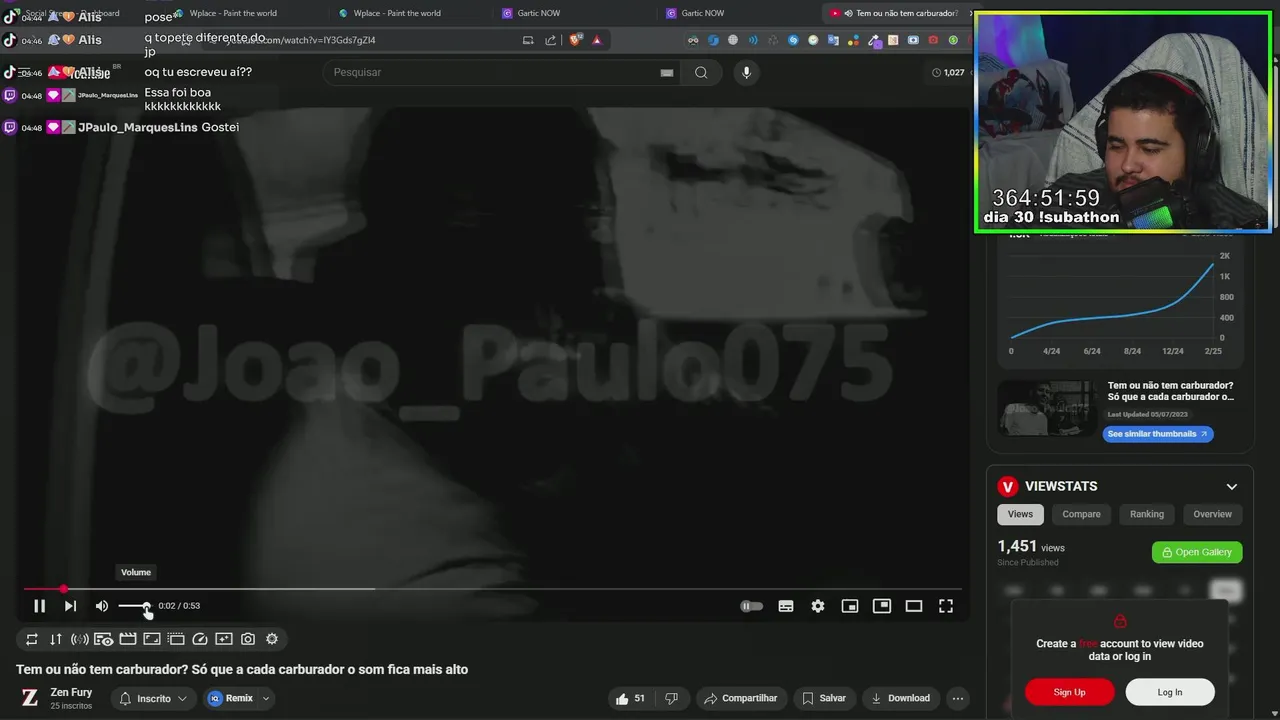Skip to the next video

70,606
